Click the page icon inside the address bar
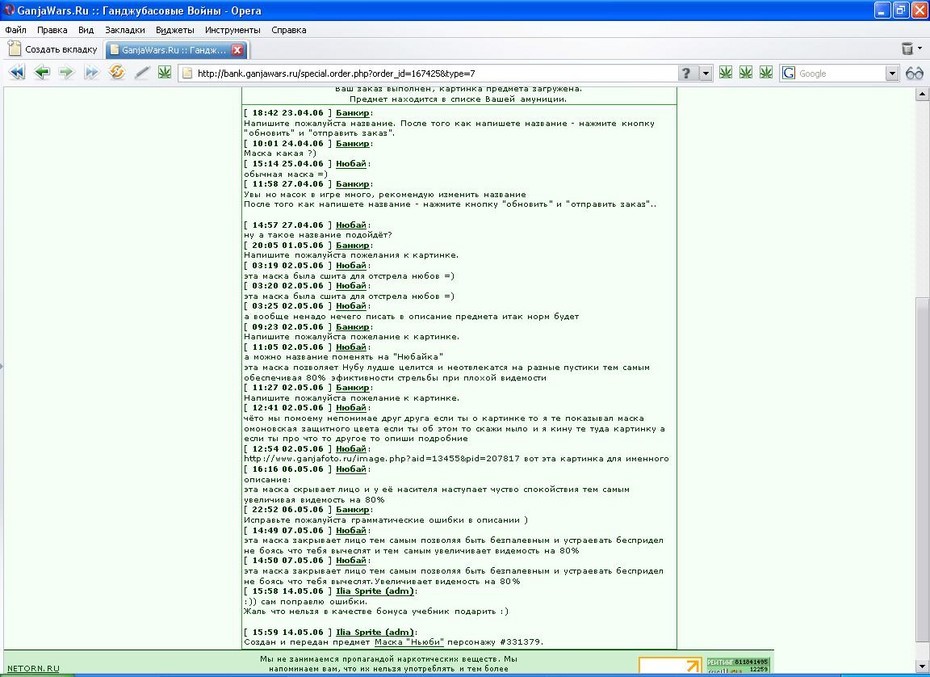The height and width of the screenshot is (677, 930). [x=187, y=73]
